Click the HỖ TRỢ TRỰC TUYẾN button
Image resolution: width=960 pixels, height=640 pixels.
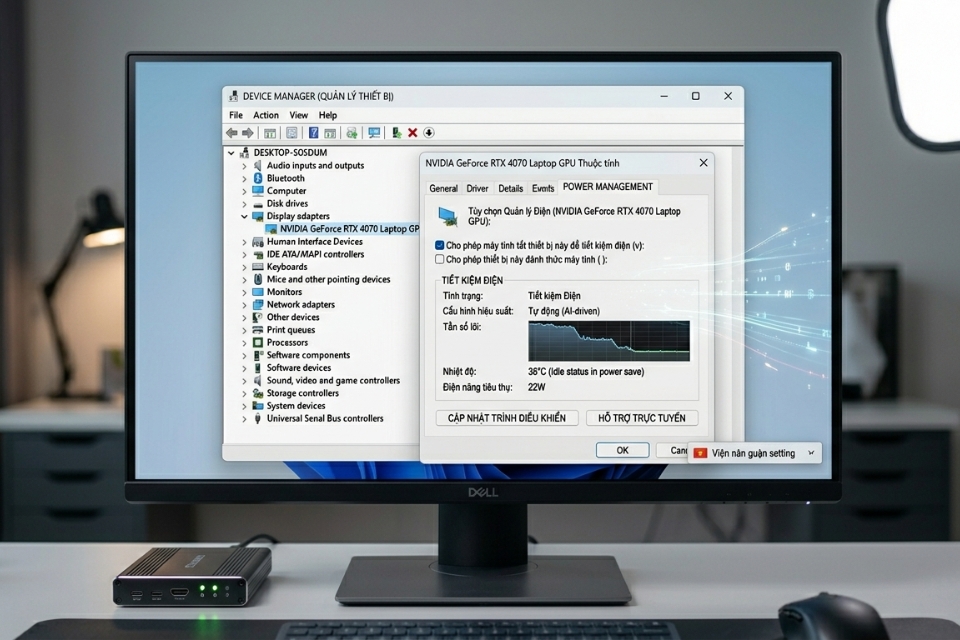(x=641, y=418)
